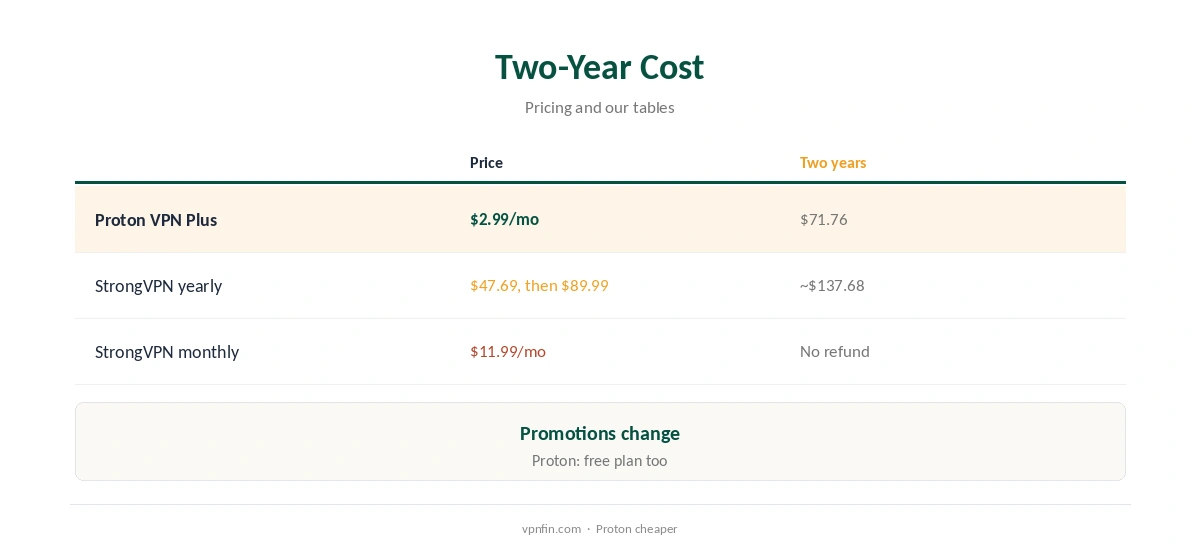1200x548 pixels.
Task: Click the "StrongVPN yearly" row label
Action: click(x=158, y=286)
